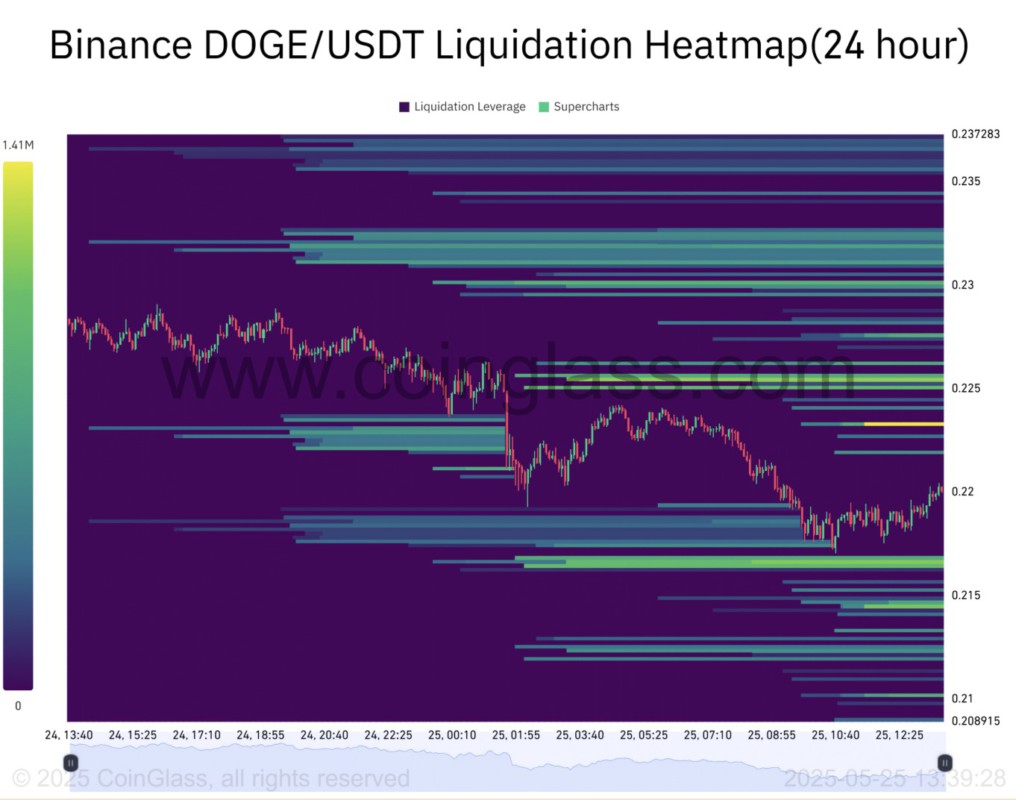
Task: Click the vertical color scale gradient bar
Action: point(17,425)
